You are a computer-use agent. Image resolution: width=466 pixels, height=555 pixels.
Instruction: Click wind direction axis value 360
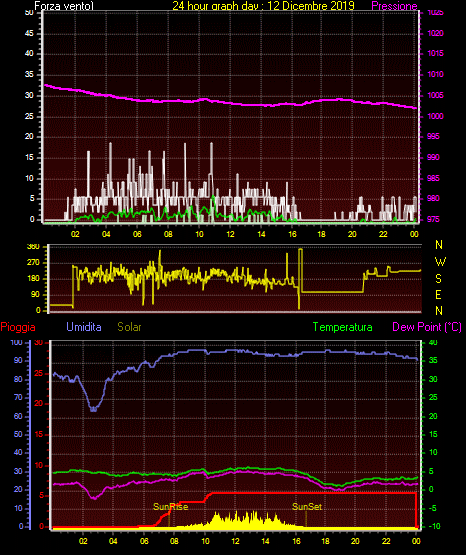click(x=33, y=247)
